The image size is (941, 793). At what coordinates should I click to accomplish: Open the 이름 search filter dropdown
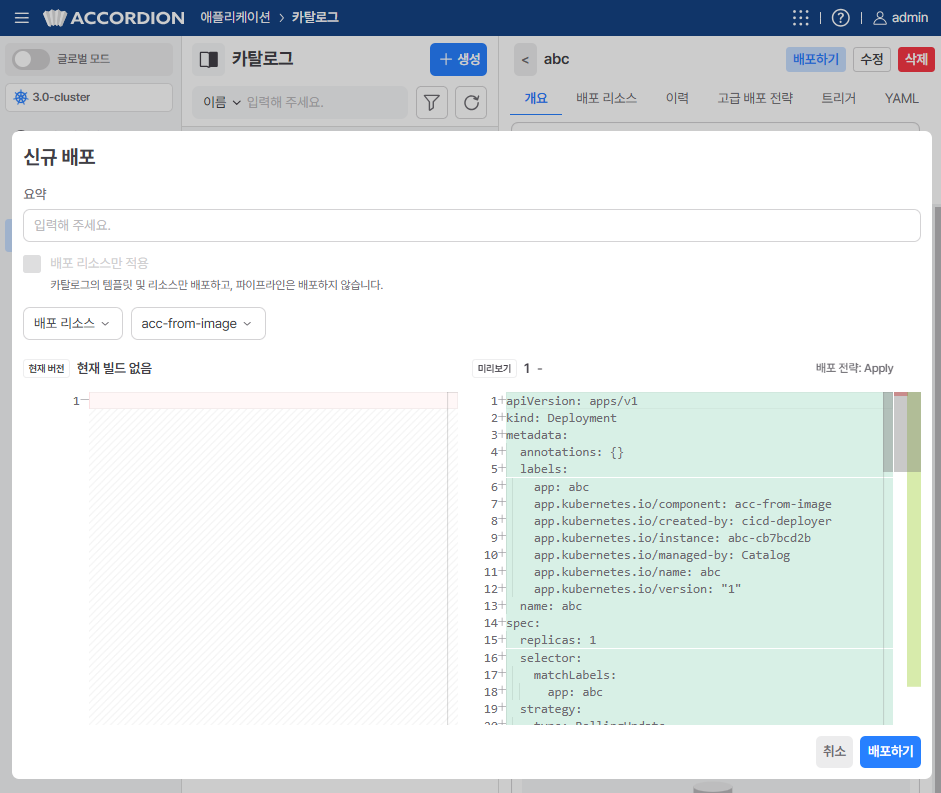click(221, 103)
